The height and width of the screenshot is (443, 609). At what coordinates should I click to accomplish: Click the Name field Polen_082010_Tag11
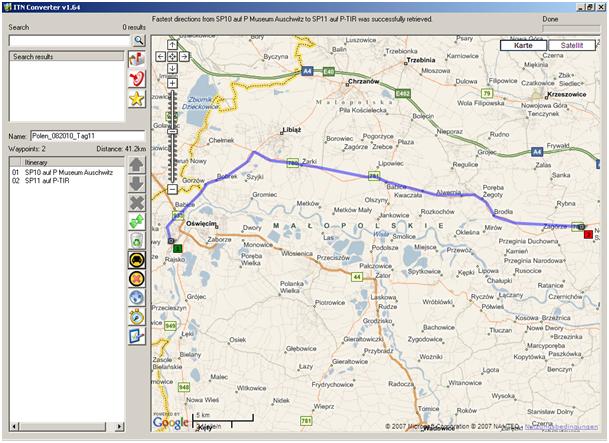[x=87, y=136]
